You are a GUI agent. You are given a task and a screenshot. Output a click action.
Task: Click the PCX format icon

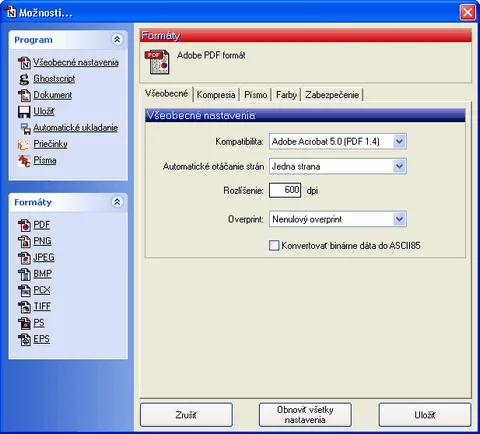(x=24, y=290)
